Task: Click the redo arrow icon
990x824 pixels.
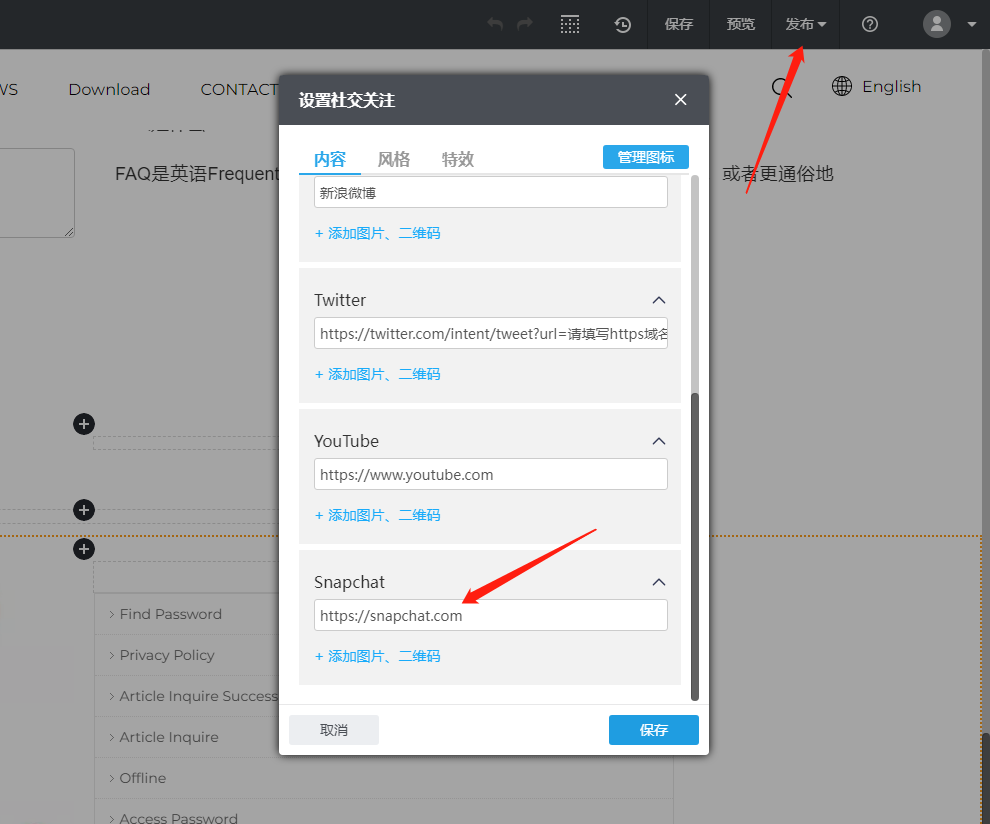Action: pos(524,24)
